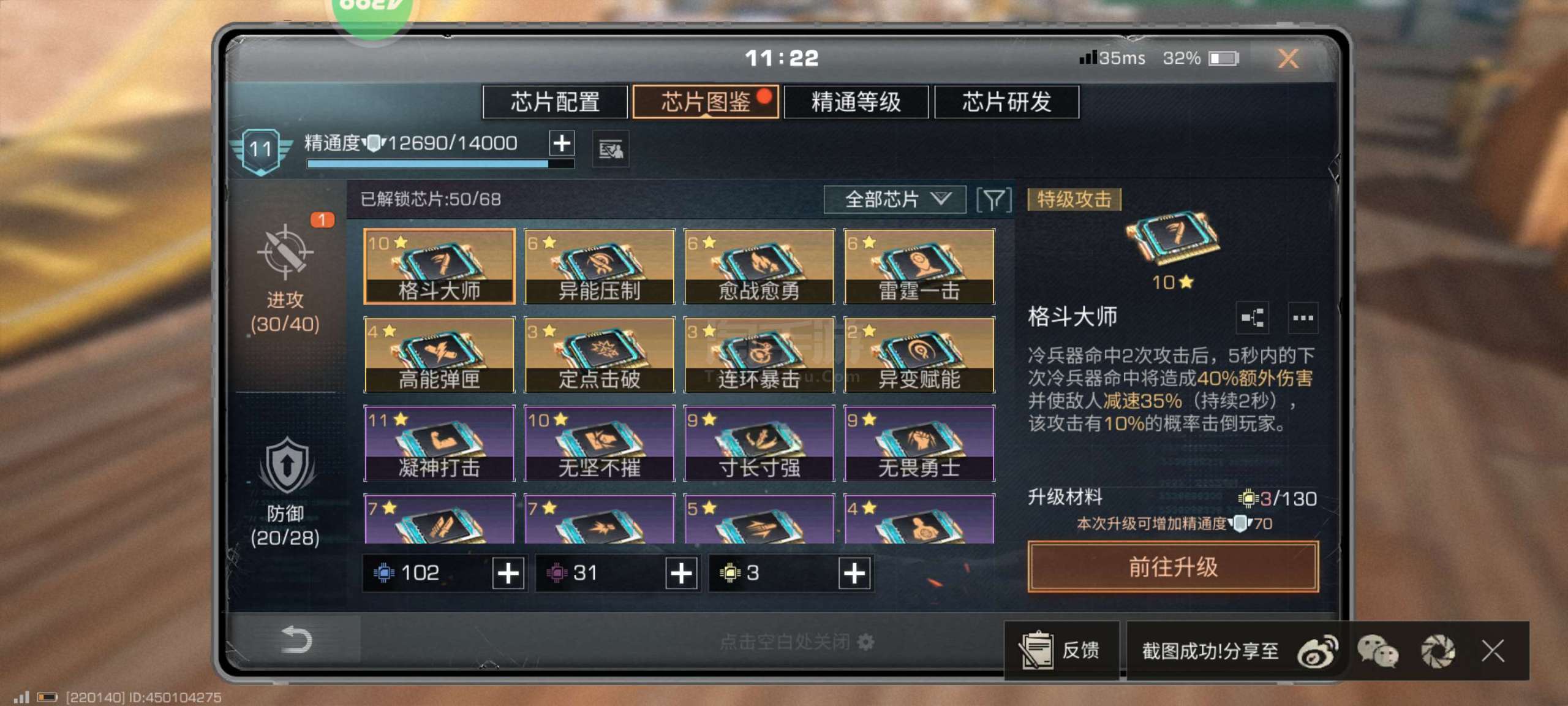
Task: Click the back arrow icon
Action: click(296, 640)
